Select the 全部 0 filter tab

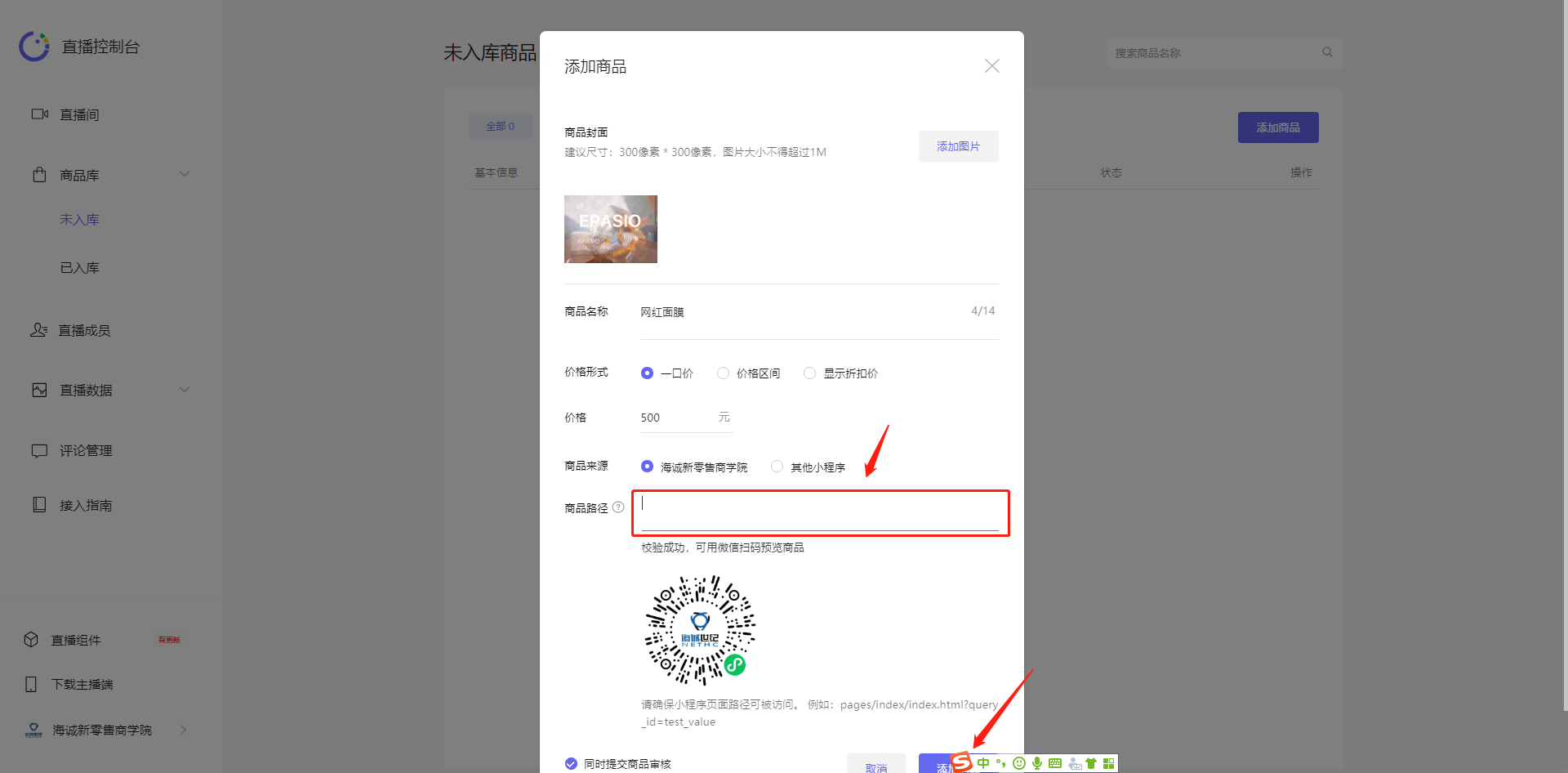[501, 126]
